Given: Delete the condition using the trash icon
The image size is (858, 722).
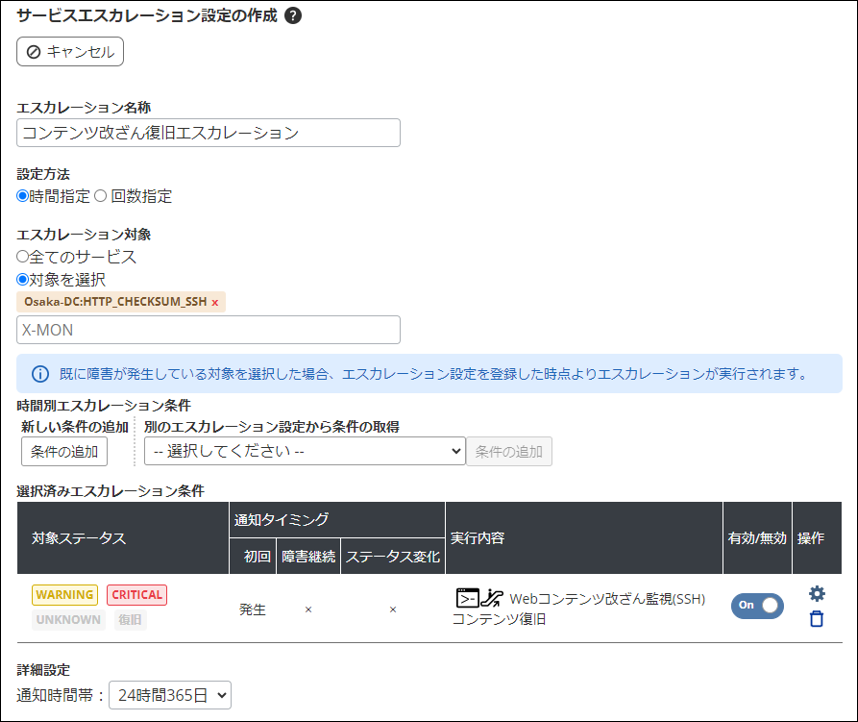Looking at the screenshot, I should (x=817, y=619).
